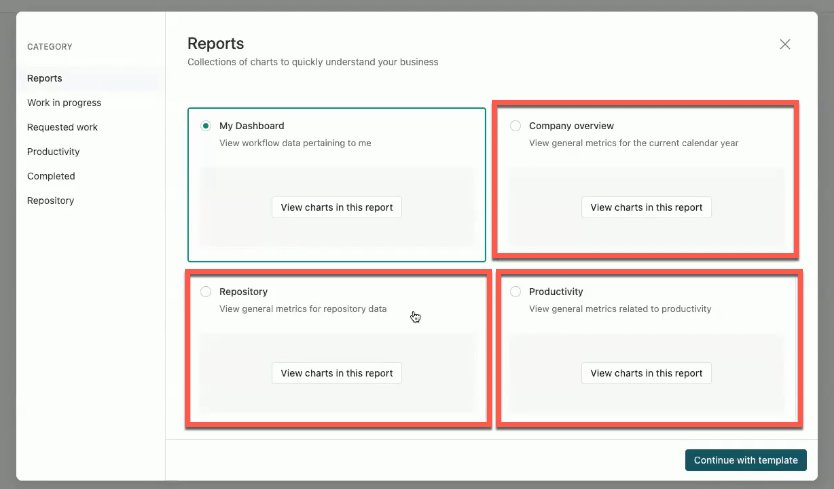
Task: Select the Repository category in the sidebar
Action: tap(50, 201)
